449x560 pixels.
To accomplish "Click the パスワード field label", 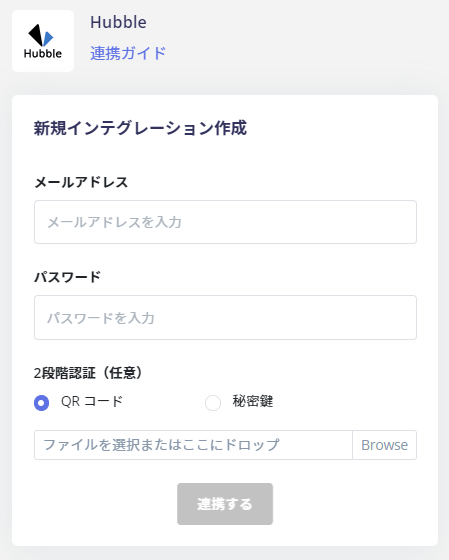I will [68, 277].
